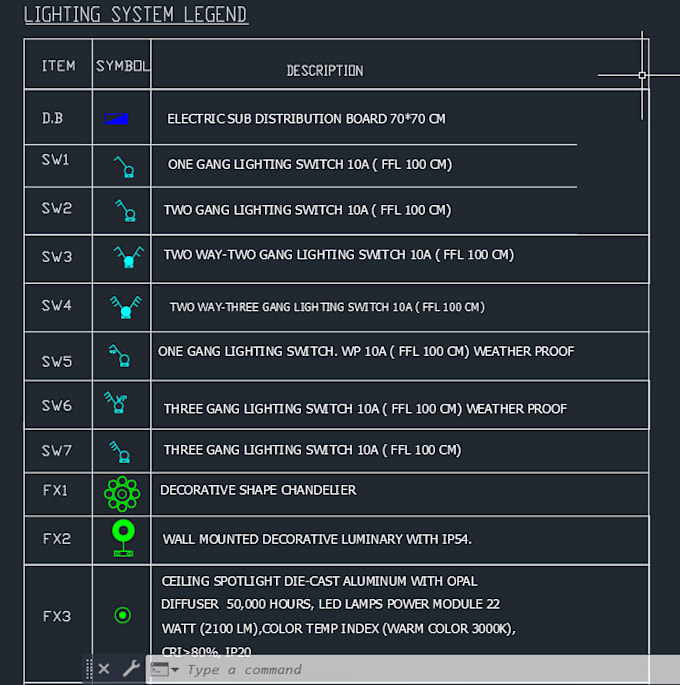The height and width of the screenshot is (685, 680).
Task: Select the SW5 weather proof switch symbol
Action: pos(119,355)
